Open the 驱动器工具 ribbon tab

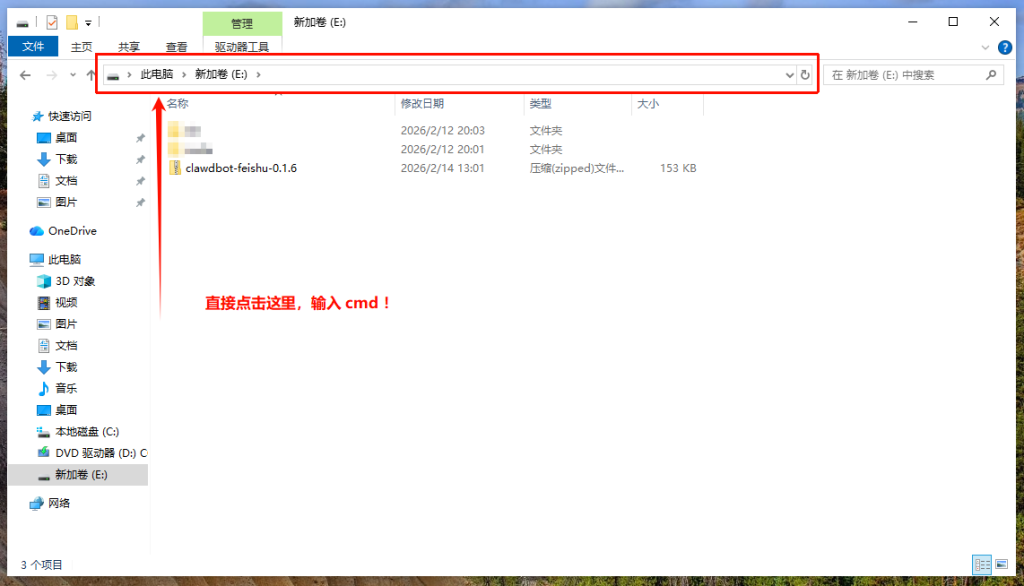click(242, 47)
